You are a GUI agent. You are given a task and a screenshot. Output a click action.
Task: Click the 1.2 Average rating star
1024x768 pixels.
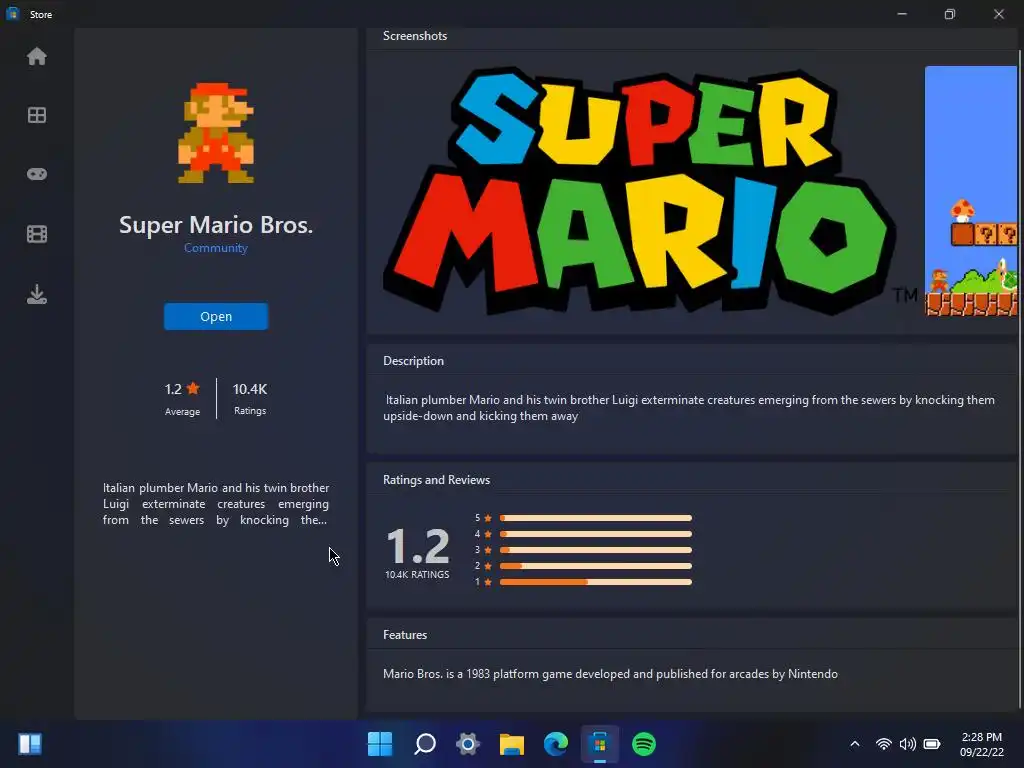(x=193, y=389)
